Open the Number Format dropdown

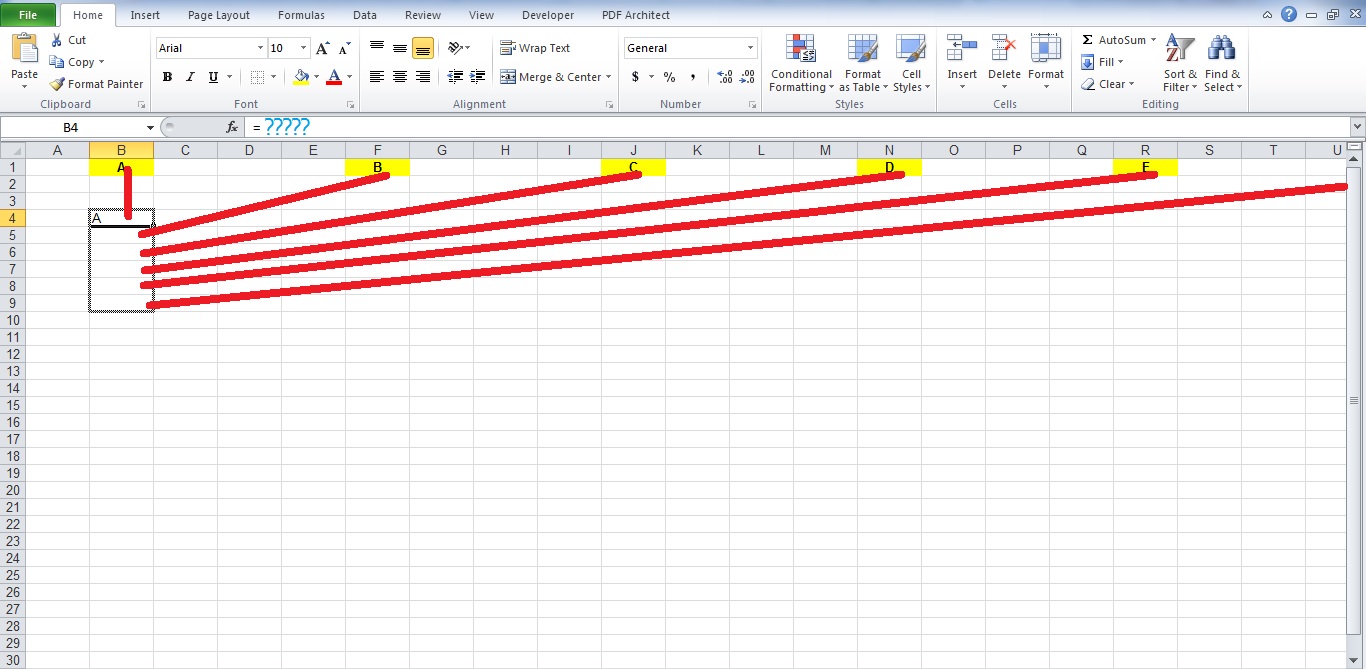tap(750, 47)
